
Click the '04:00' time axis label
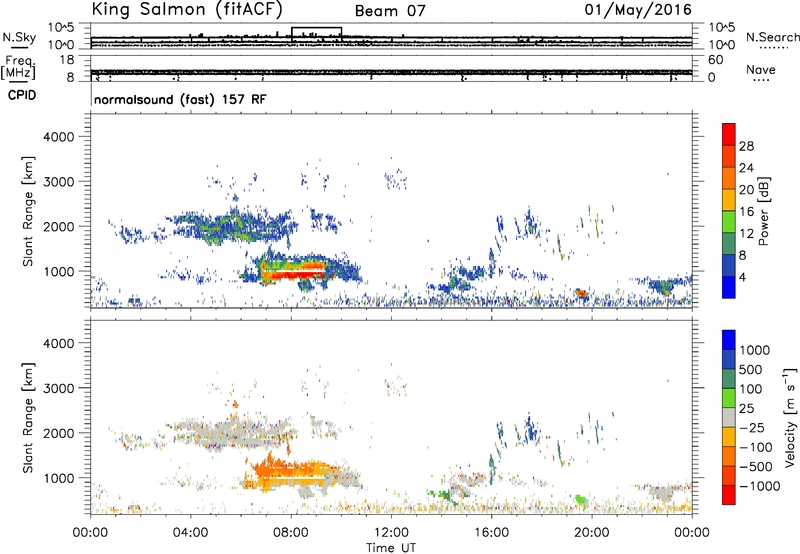coord(191,533)
